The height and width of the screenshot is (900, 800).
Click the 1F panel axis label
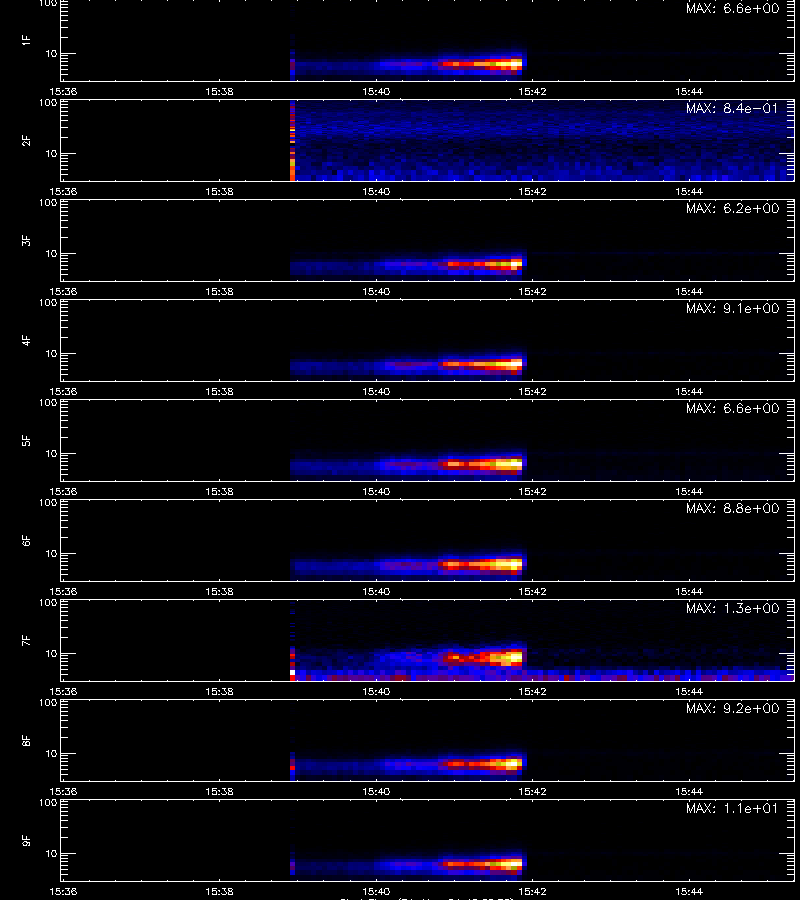[26, 40]
